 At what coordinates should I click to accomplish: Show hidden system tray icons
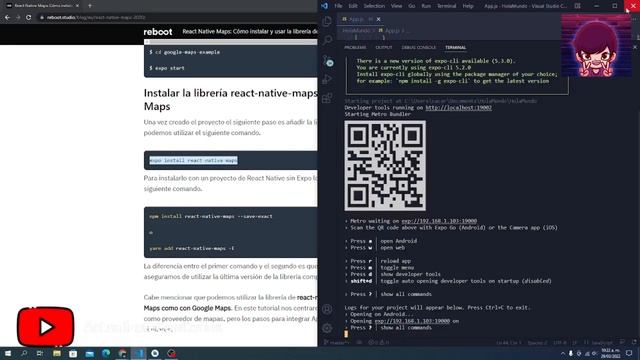click(563, 353)
